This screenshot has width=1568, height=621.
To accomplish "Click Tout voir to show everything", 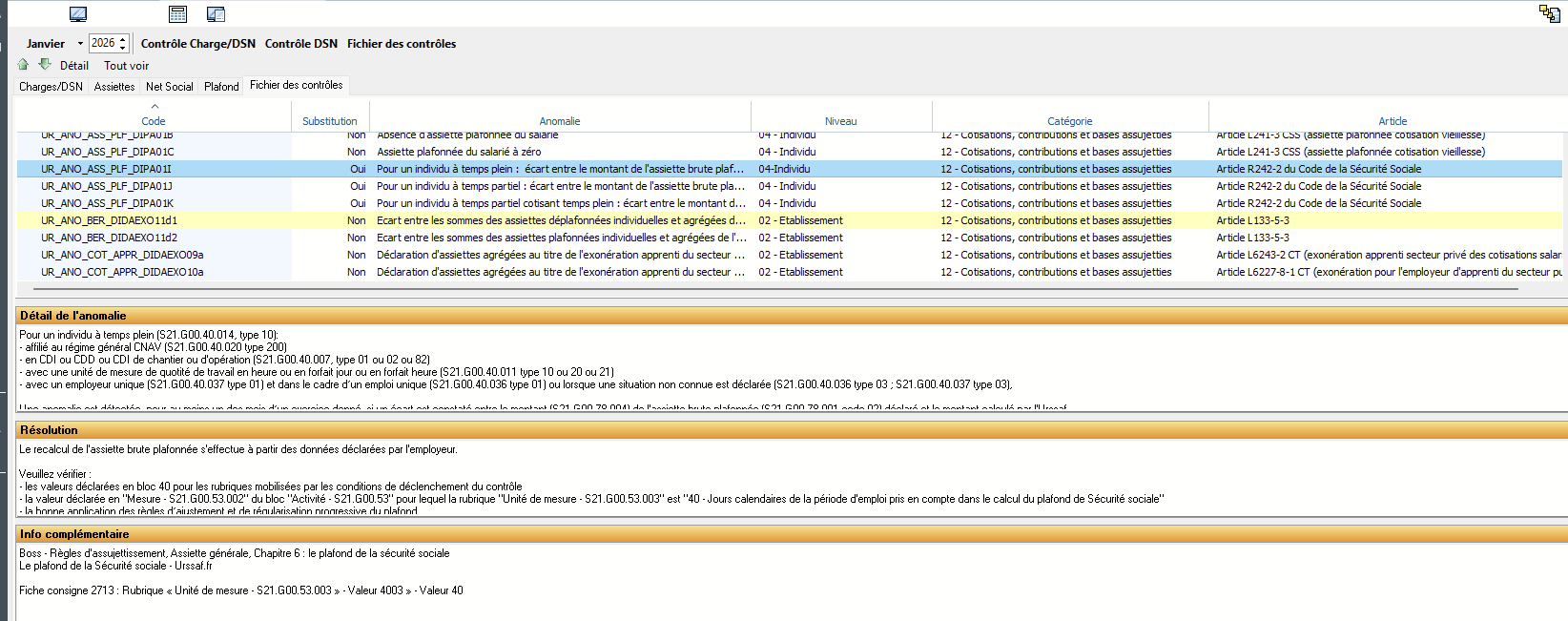I will pyautogui.click(x=126, y=66).
